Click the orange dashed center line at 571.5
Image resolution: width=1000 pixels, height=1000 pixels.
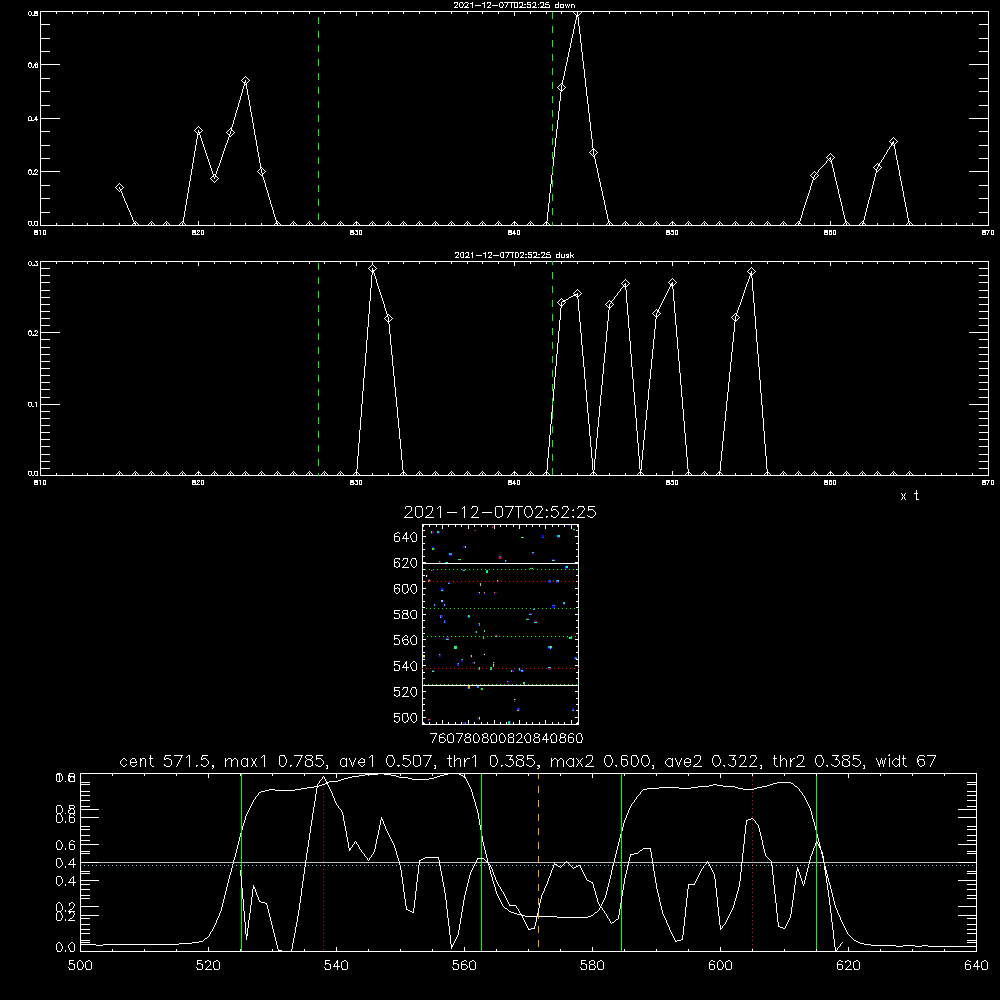(538, 861)
